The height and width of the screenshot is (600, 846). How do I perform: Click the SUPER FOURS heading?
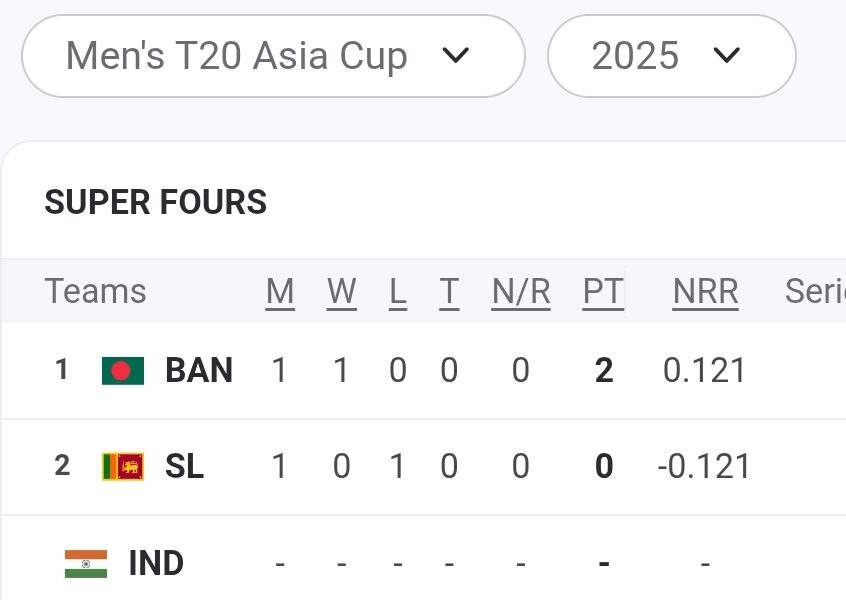(x=155, y=202)
